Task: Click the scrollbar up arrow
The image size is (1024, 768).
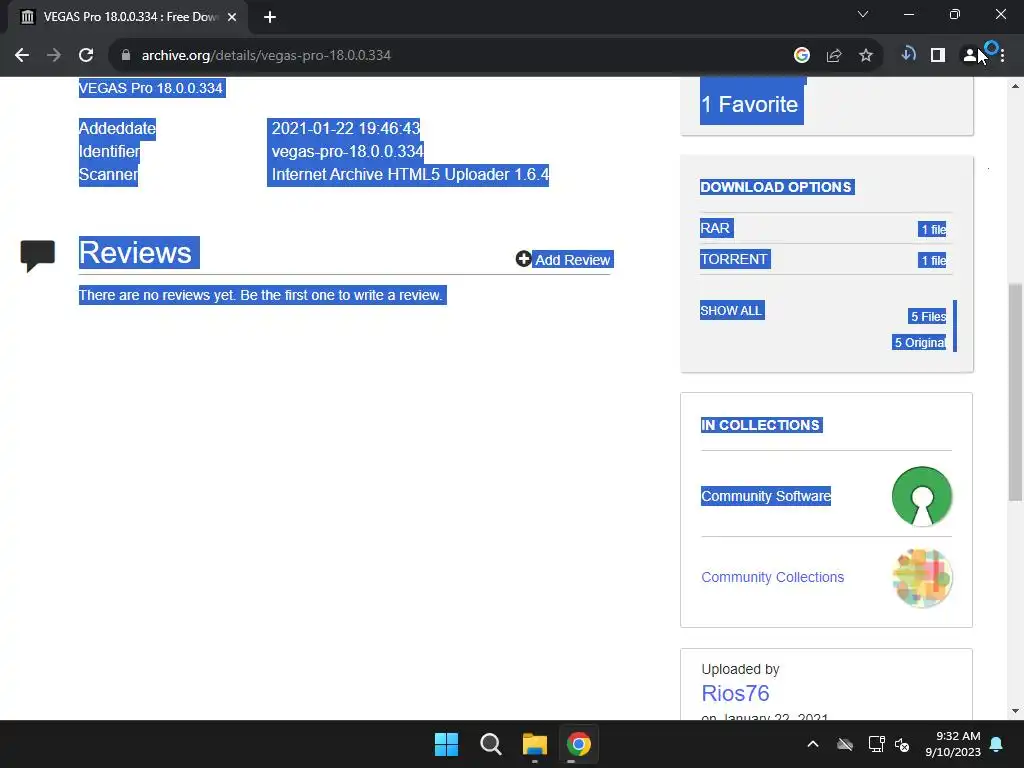Action: 1015,86
